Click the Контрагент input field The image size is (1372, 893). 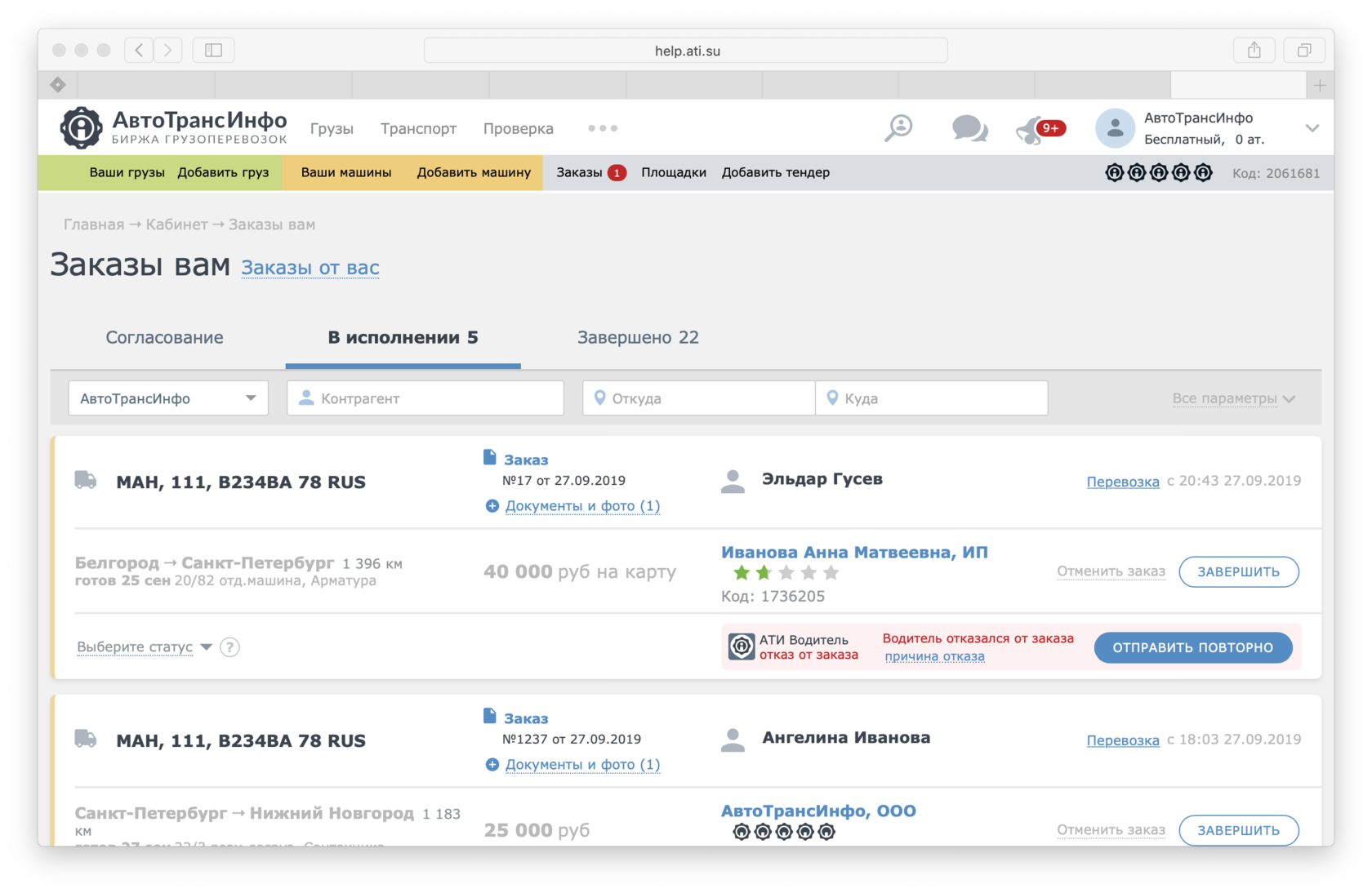click(425, 398)
